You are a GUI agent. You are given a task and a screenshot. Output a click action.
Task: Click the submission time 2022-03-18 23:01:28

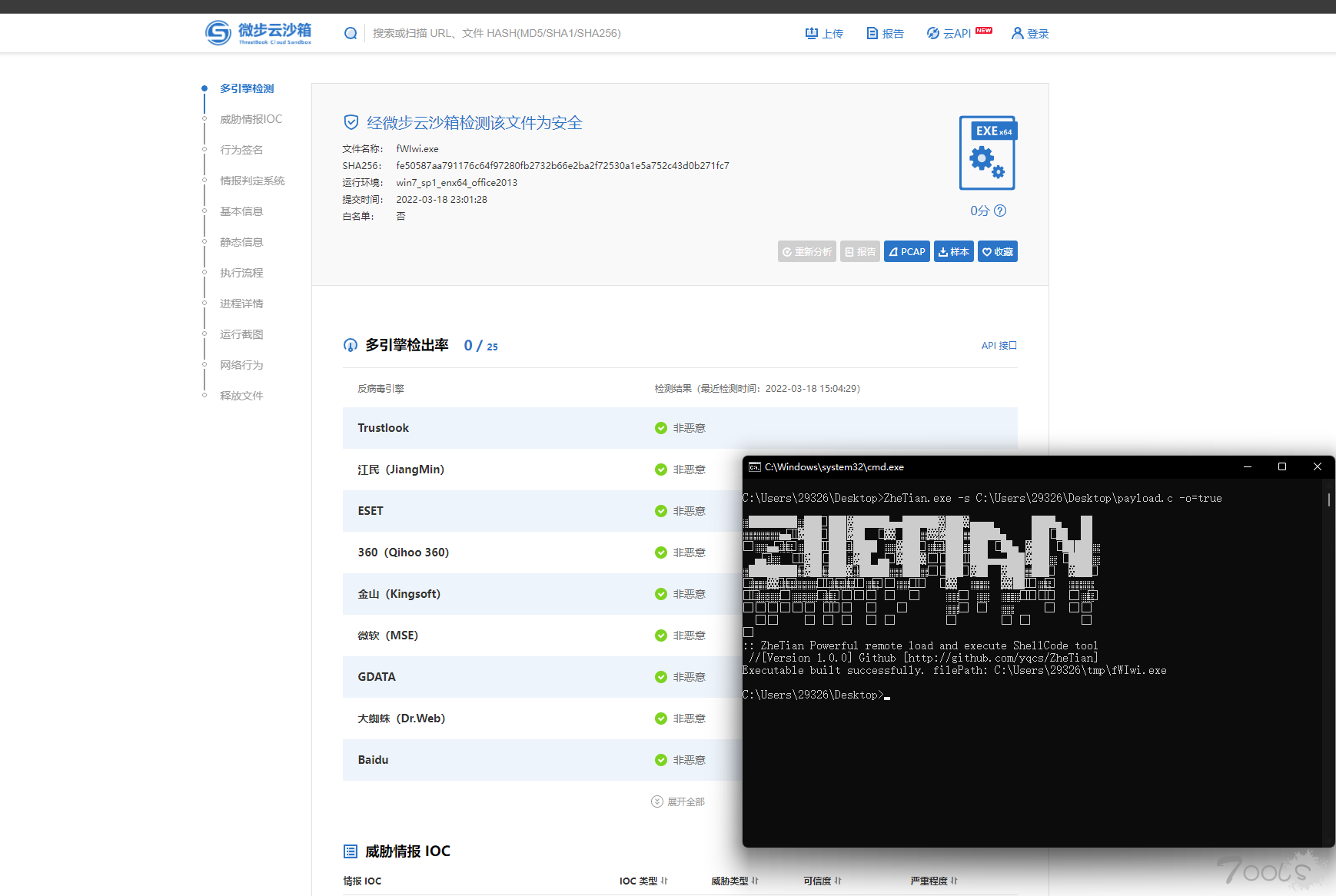click(x=441, y=199)
